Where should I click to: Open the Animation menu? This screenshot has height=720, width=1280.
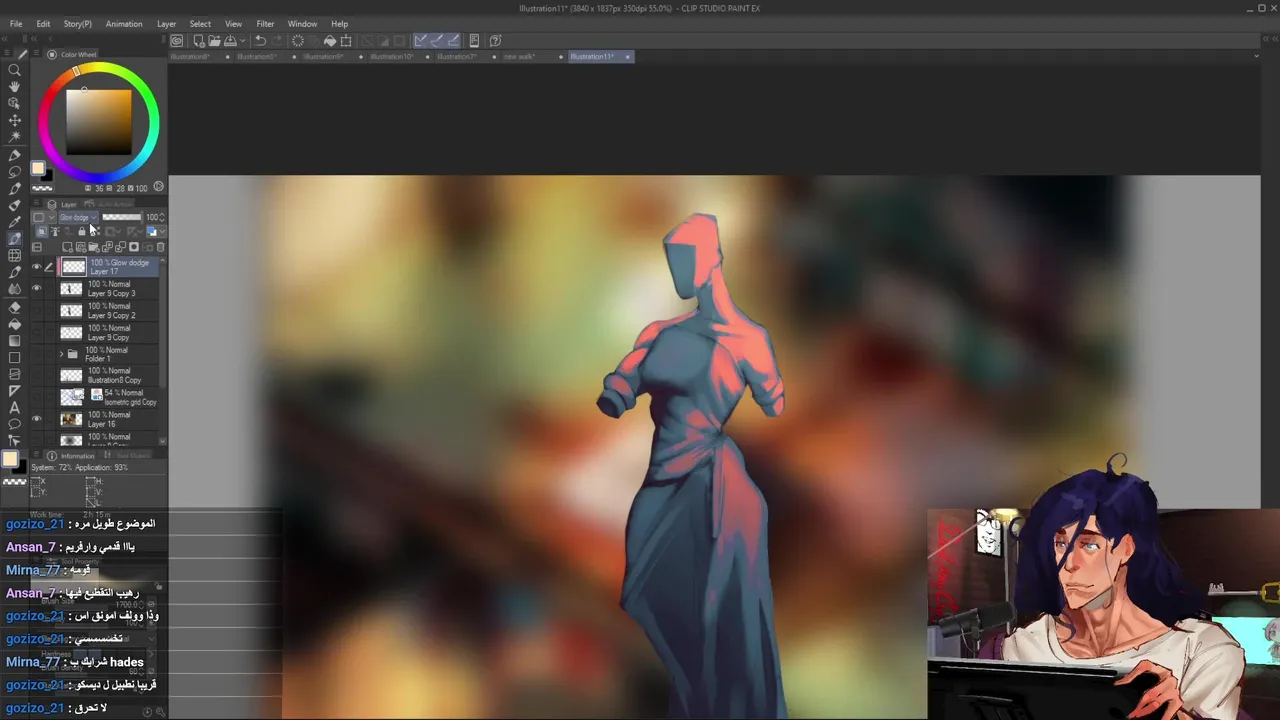(124, 24)
